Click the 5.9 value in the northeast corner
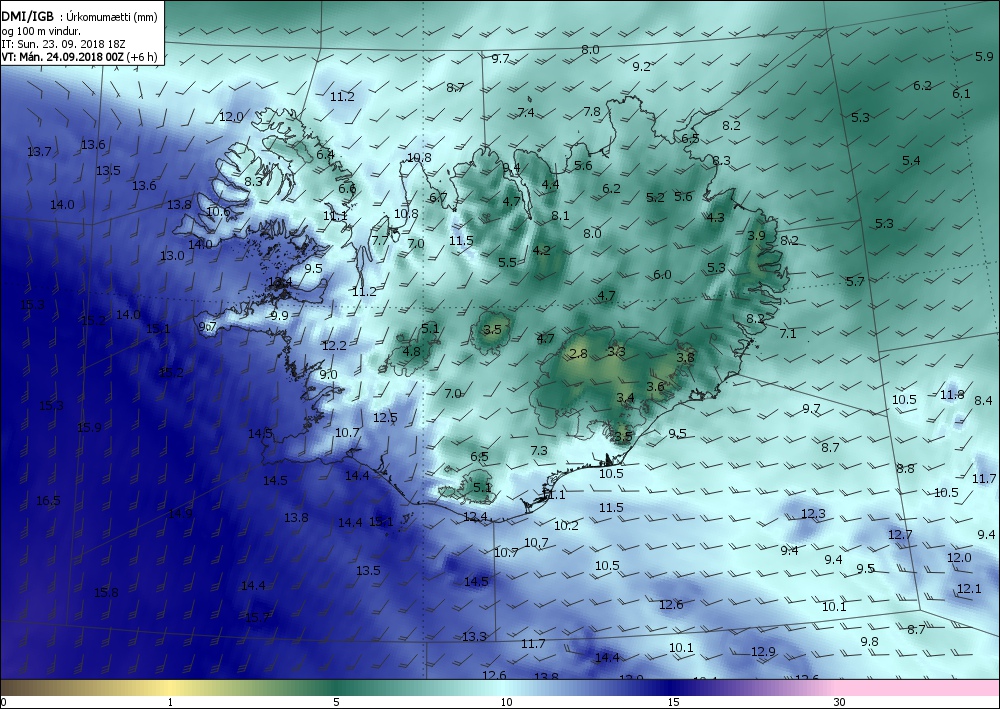The image size is (1000, 709). point(984,57)
